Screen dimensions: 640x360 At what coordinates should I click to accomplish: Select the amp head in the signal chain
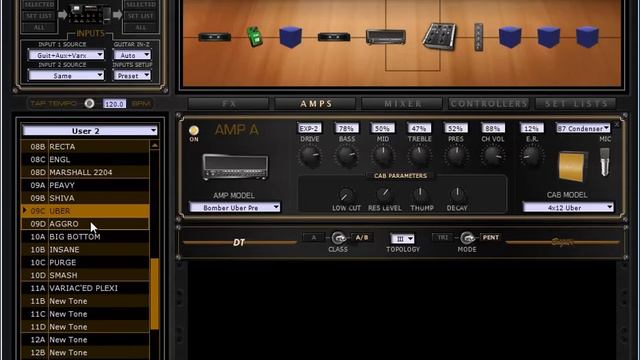[386, 37]
